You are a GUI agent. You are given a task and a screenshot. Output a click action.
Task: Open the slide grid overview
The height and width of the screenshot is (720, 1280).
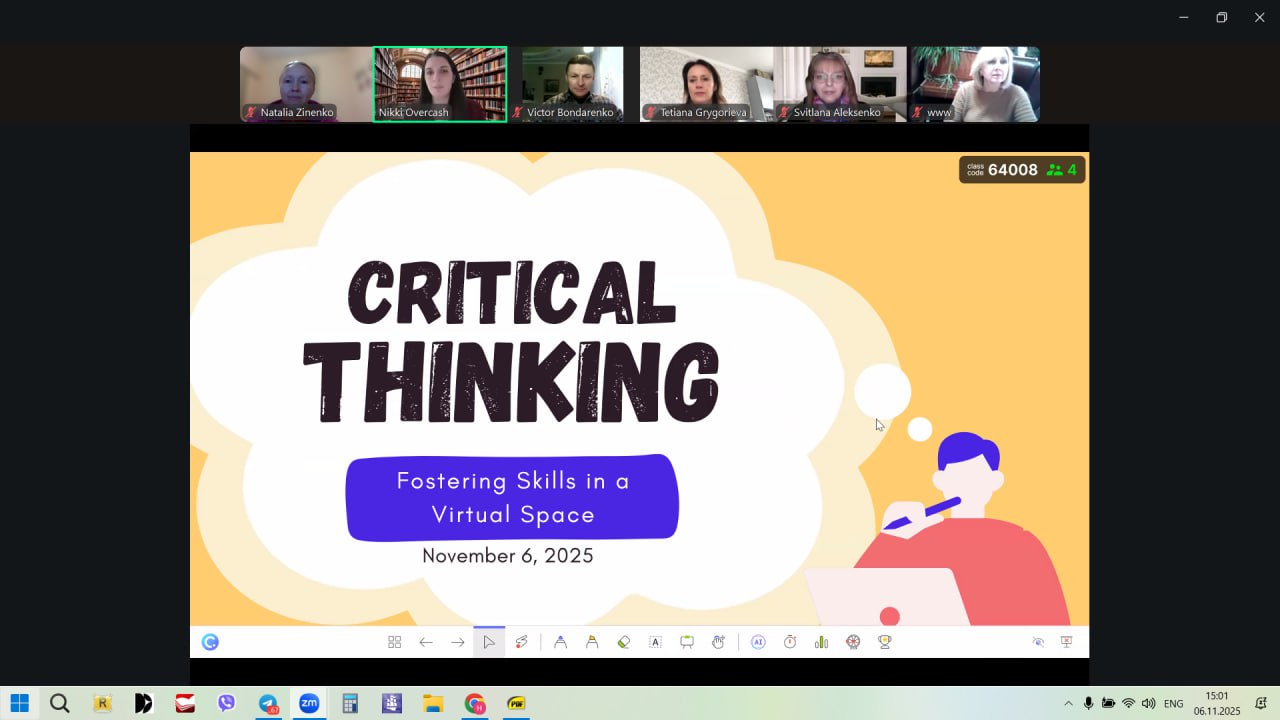coord(394,642)
